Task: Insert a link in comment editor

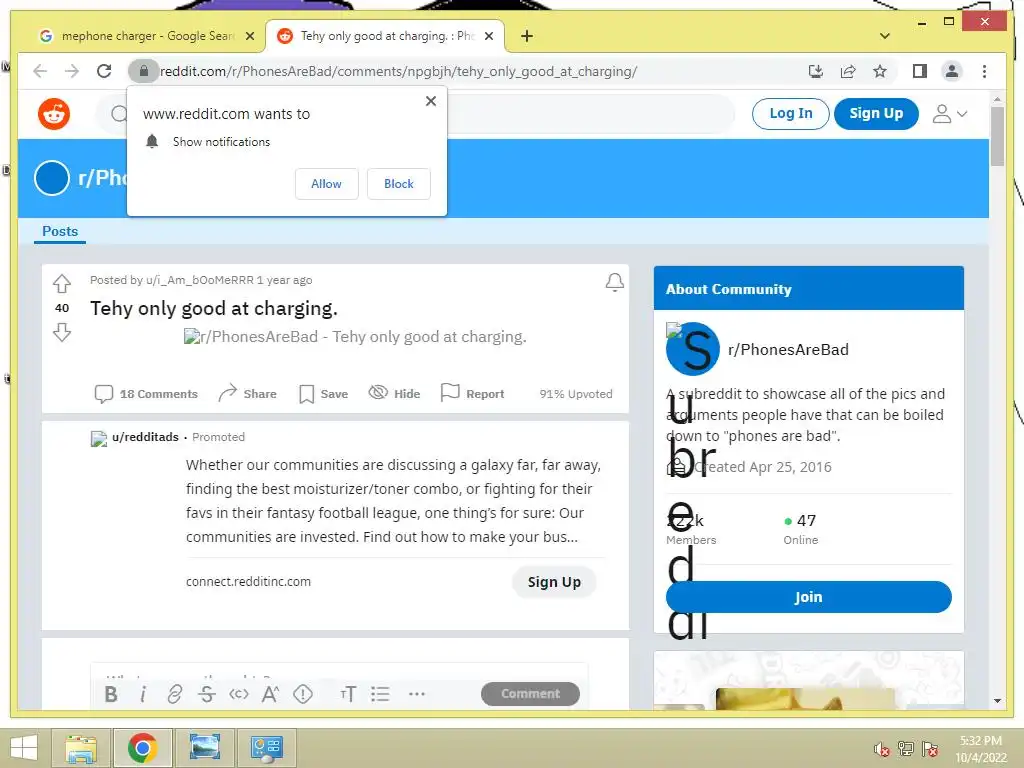Action: 174,694
